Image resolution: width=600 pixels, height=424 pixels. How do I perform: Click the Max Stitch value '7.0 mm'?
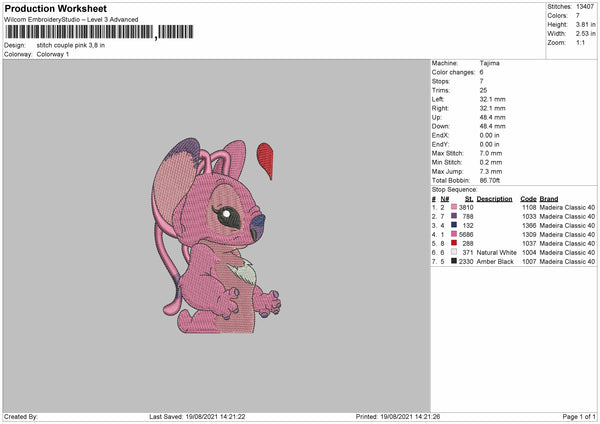click(x=491, y=153)
